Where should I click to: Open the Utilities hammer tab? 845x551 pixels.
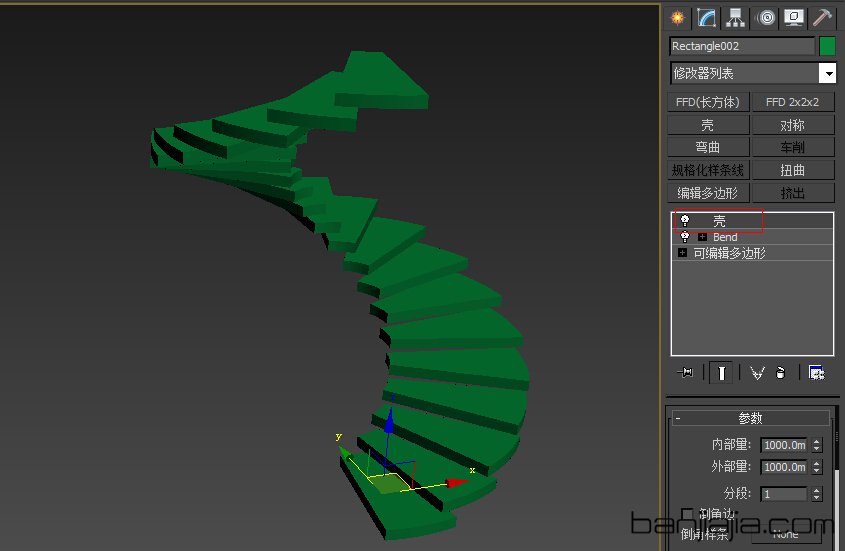coord(822,18)
